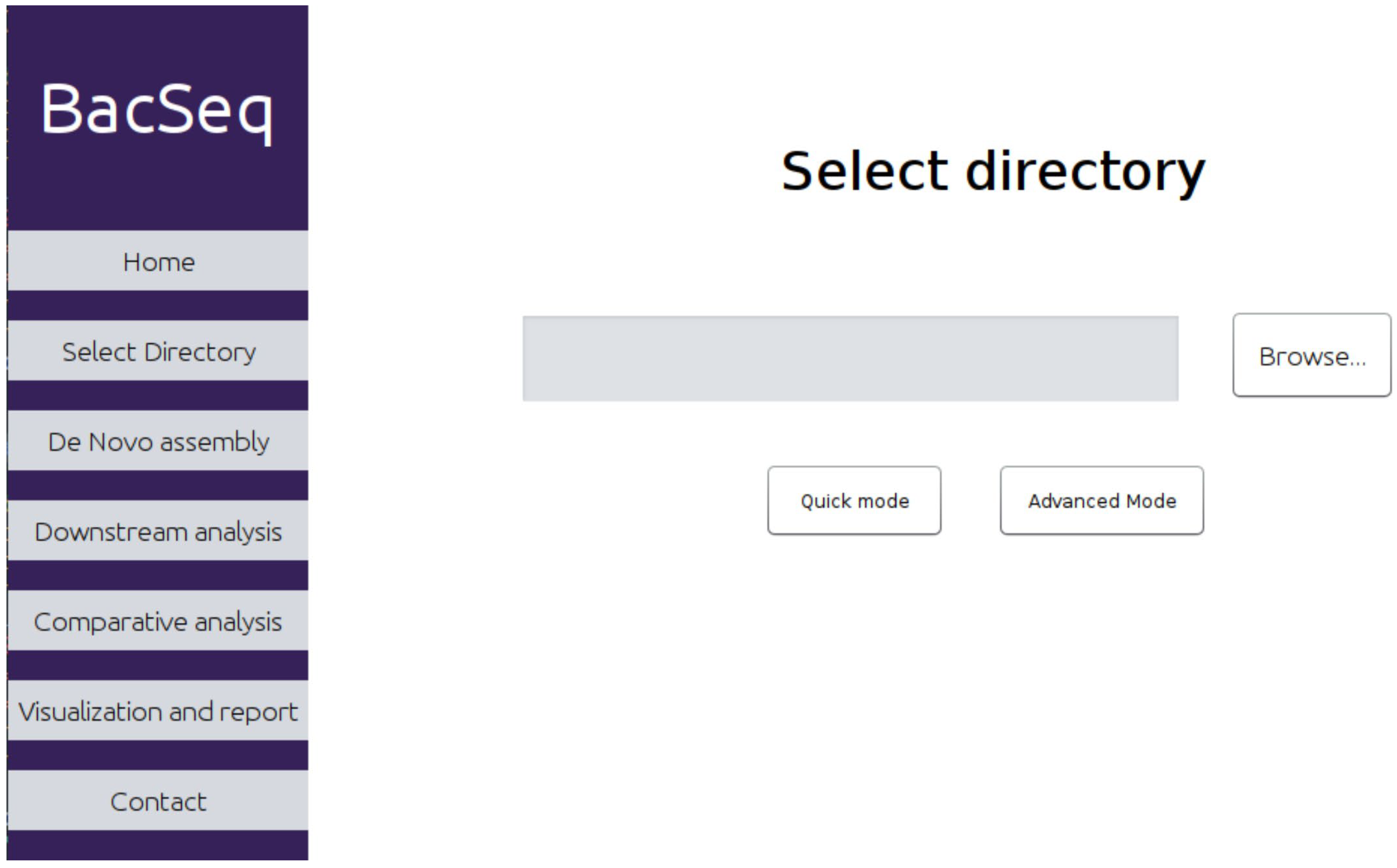View Contact information from sidebar
The height and width of the screenshot is (868, 1397).
coord(158,801)
